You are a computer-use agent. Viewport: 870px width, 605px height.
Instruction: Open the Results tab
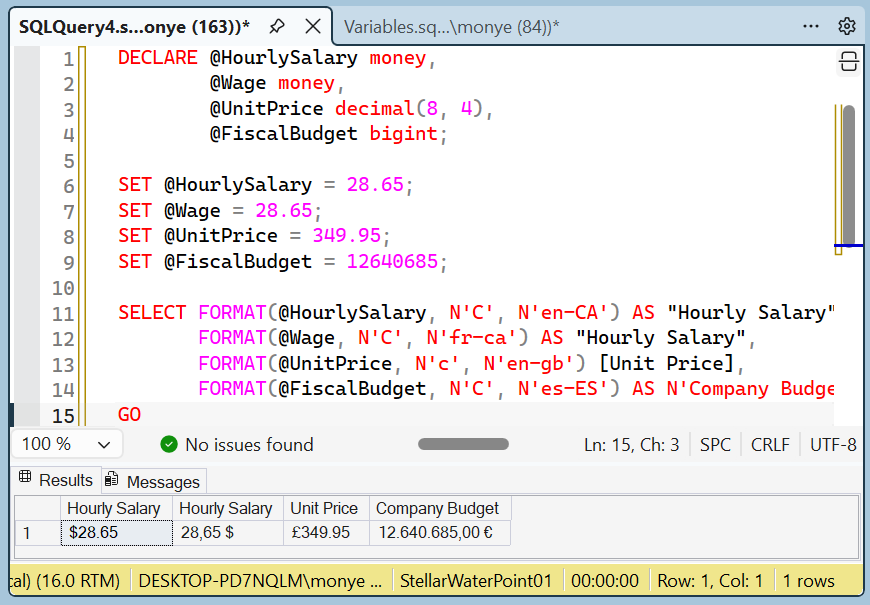[55, 480]
